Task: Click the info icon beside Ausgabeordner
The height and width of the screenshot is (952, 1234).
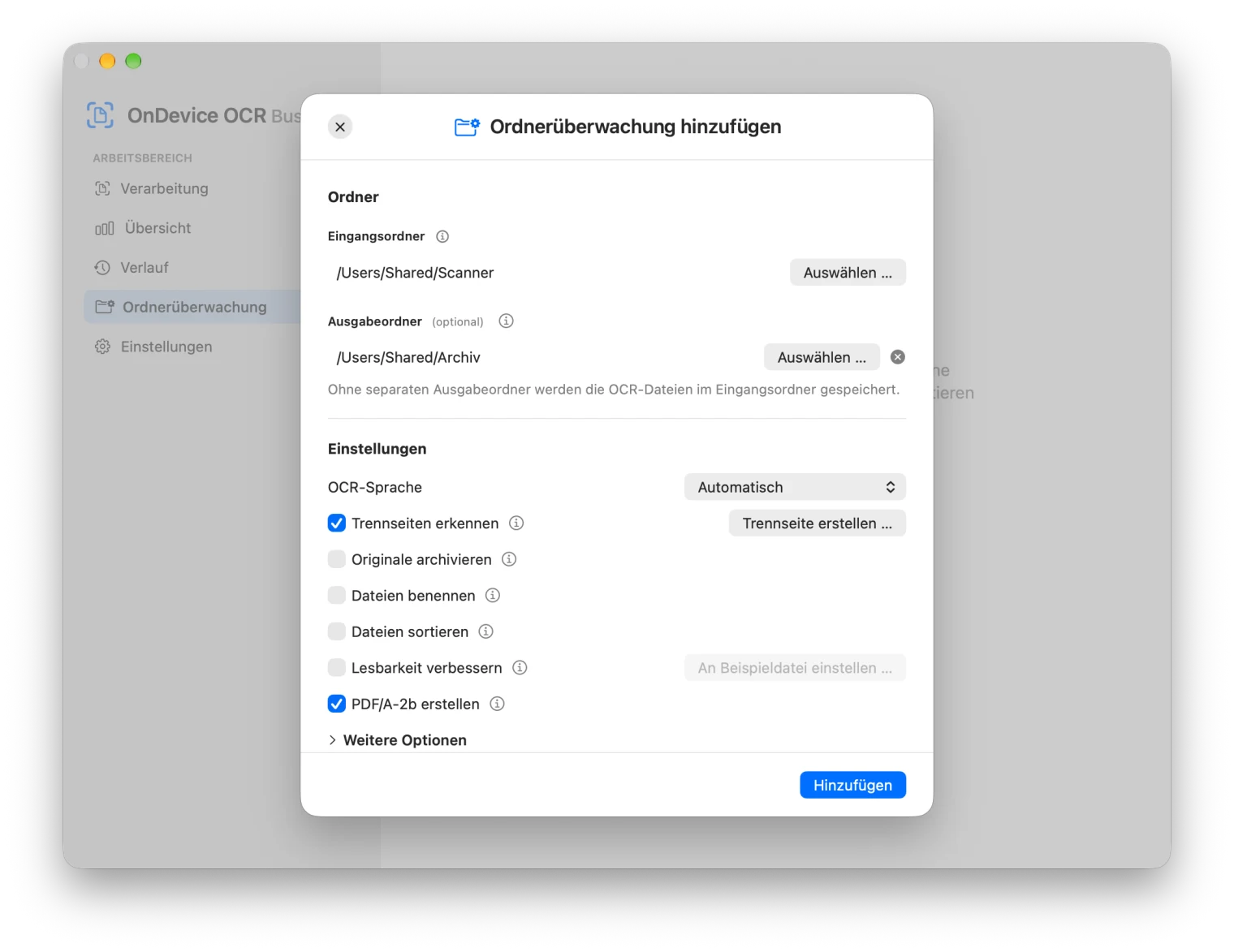Action: point(506,321)
